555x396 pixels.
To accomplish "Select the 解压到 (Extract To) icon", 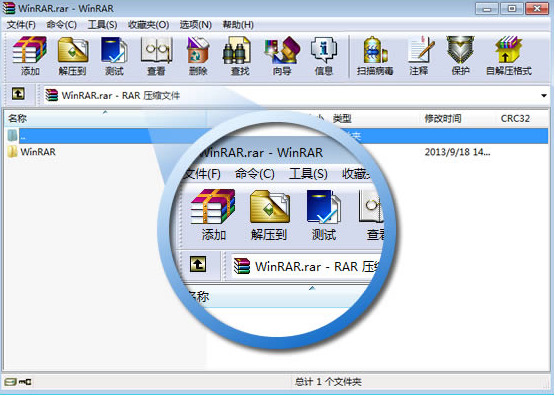I will coord(73,56).
